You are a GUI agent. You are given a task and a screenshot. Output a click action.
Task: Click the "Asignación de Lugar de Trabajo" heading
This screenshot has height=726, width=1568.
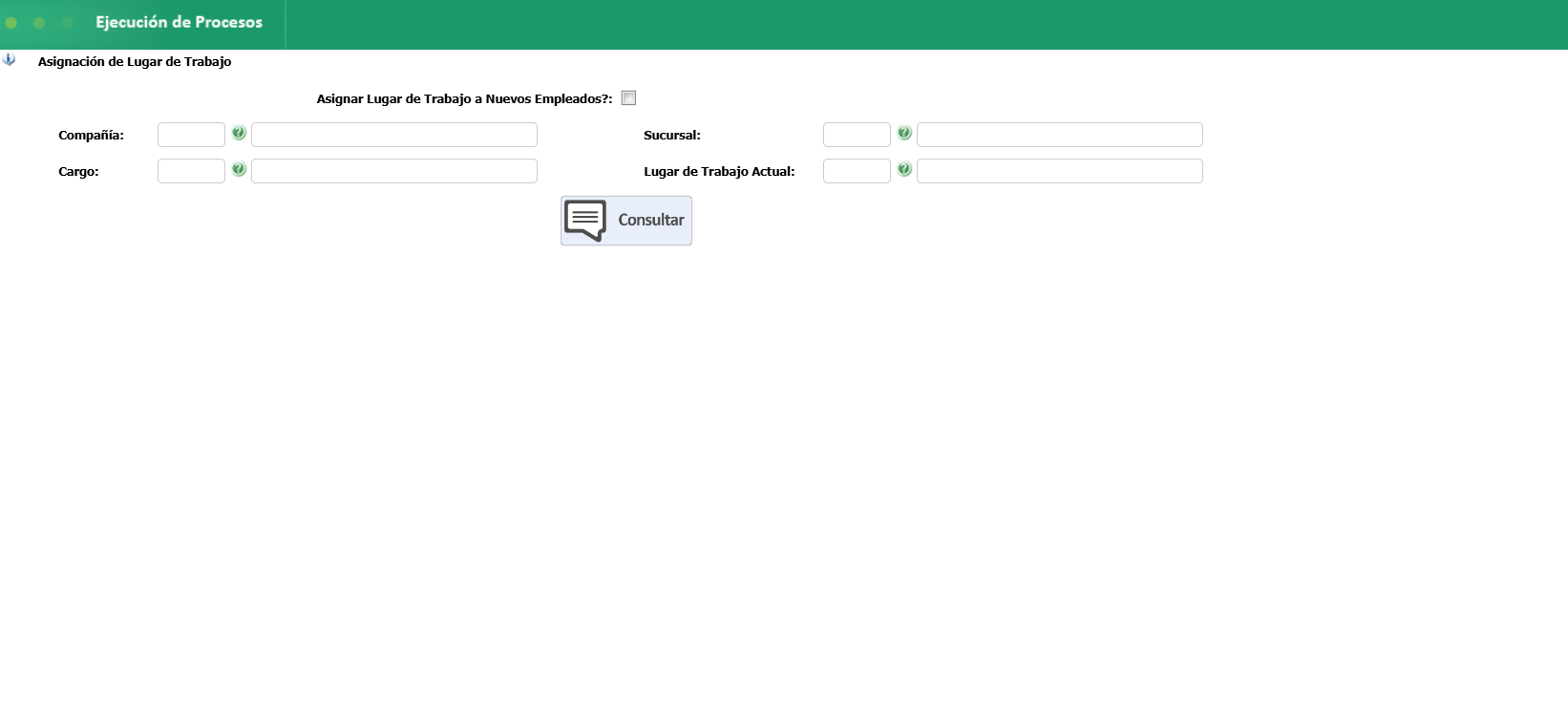[135, 62]
